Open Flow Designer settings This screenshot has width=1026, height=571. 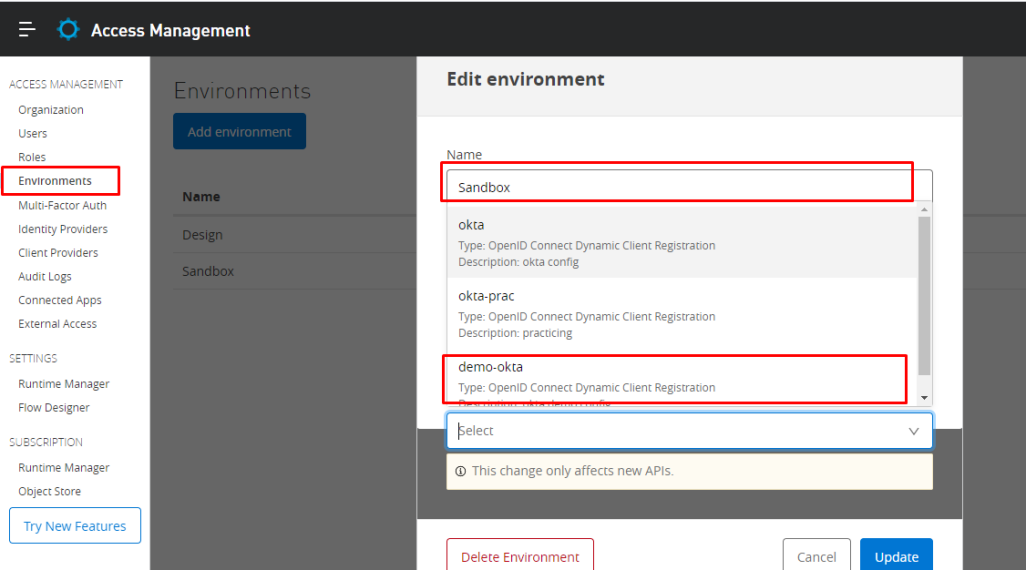(x=54, y=407)
